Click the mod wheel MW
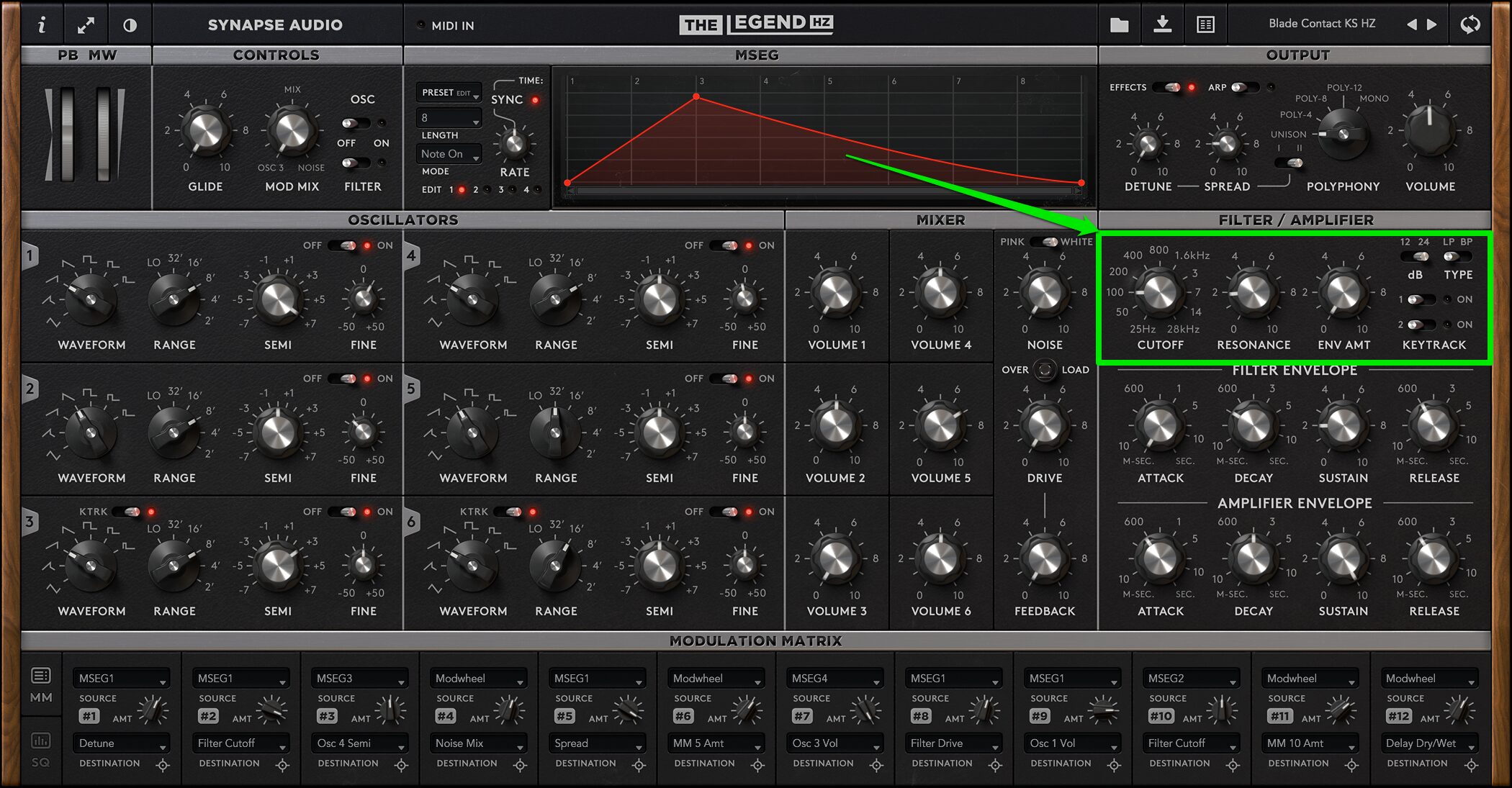1512x788 pixels. coord(104,134)
